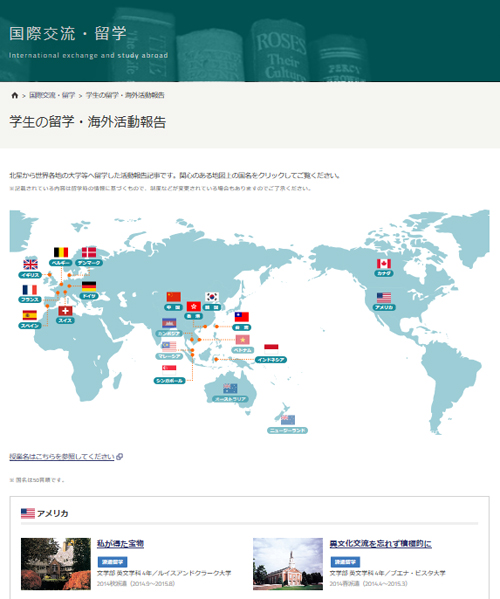The width and height of the screenshot is (500, 599).
Task: Select the South Korea flag on map
Action: coord(212,297)
